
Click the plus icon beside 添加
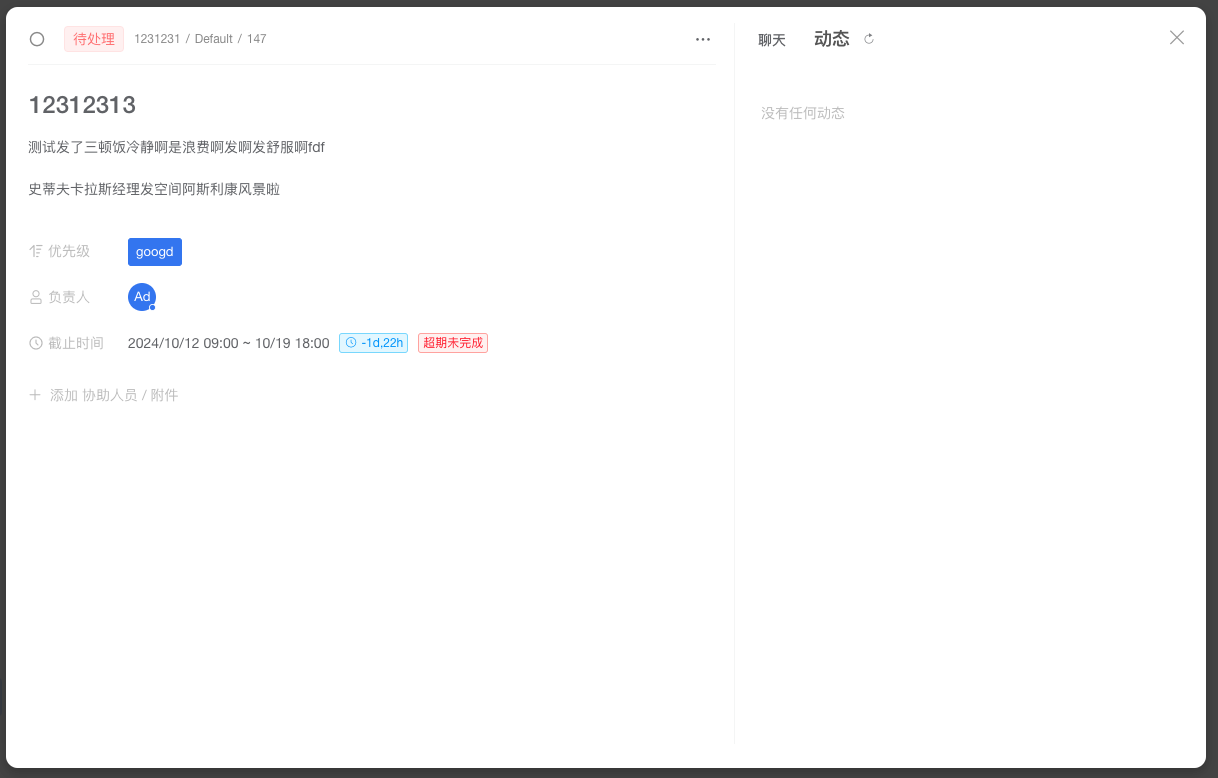[35, 395]
